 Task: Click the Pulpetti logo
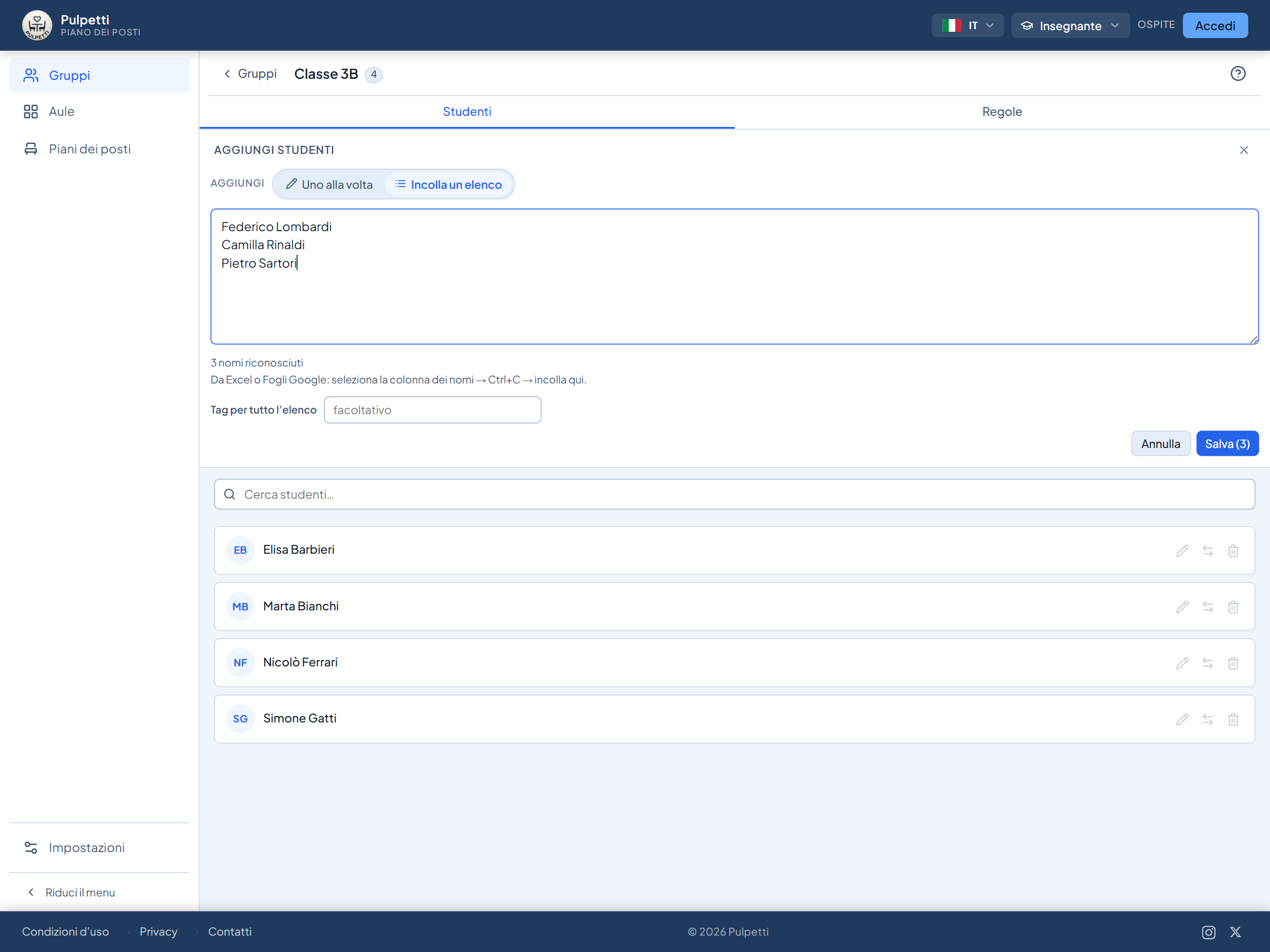coord(37,25)
